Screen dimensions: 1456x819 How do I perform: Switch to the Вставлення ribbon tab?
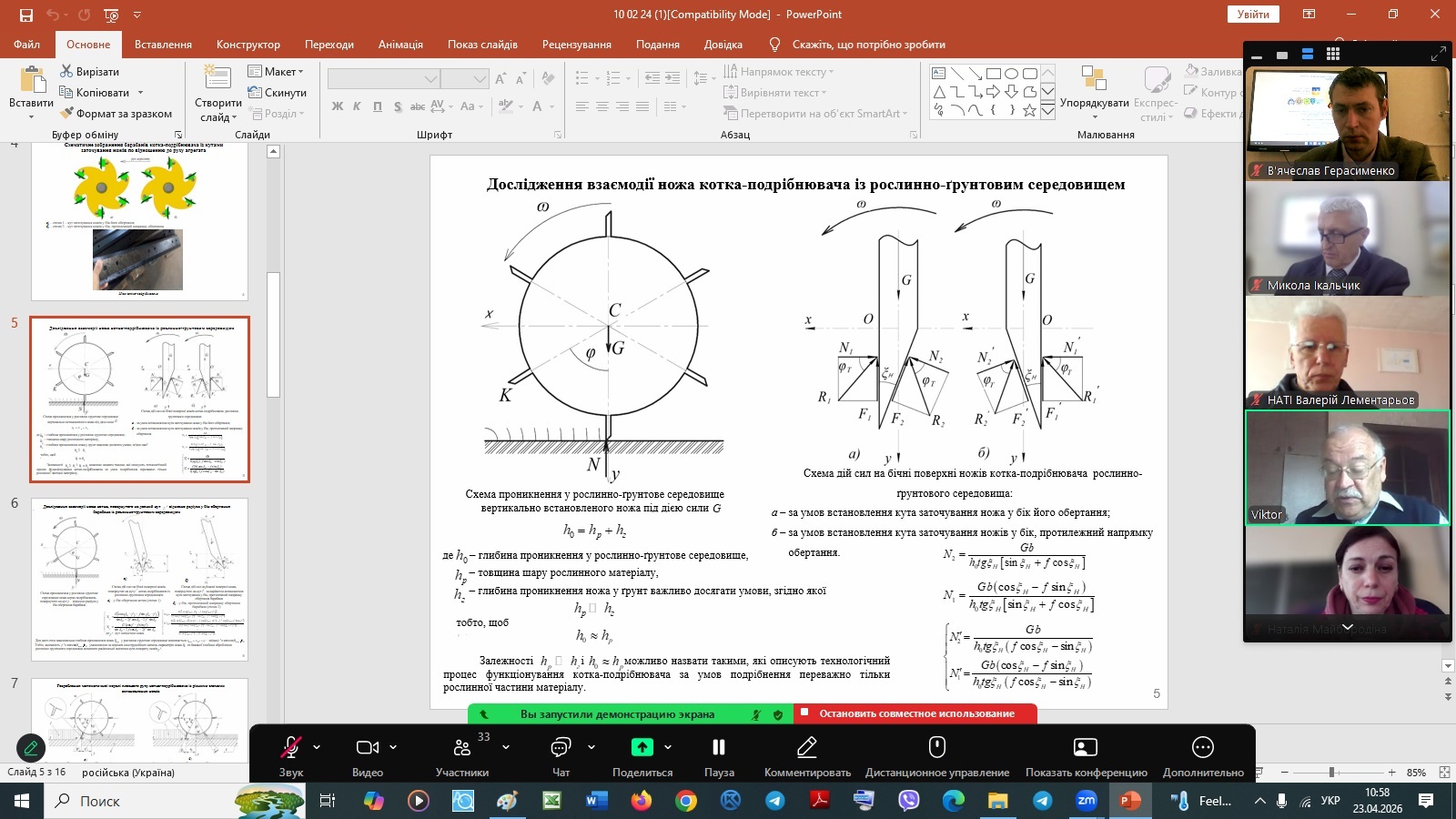coord(163,45)
